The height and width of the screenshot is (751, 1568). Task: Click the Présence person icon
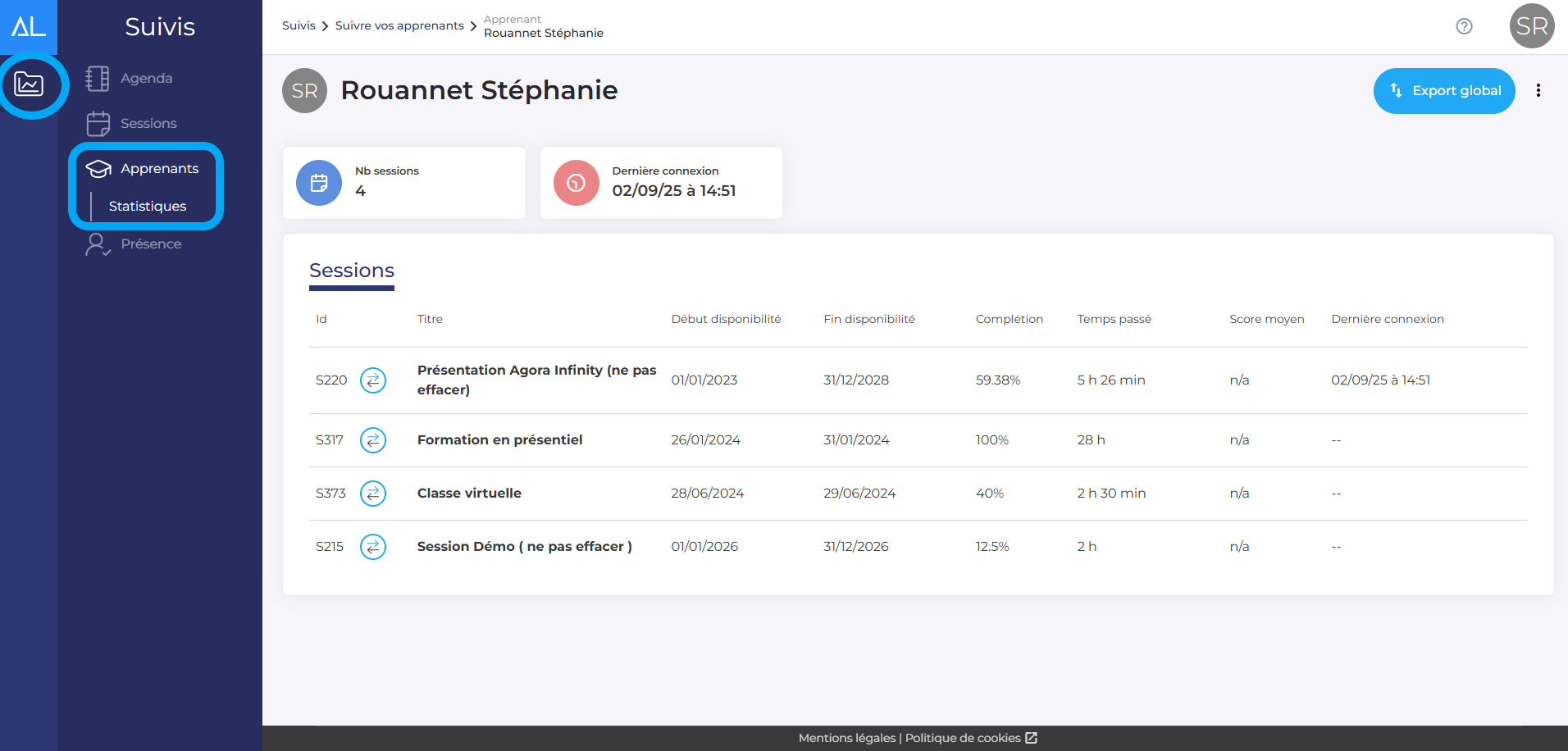[98, 244]
